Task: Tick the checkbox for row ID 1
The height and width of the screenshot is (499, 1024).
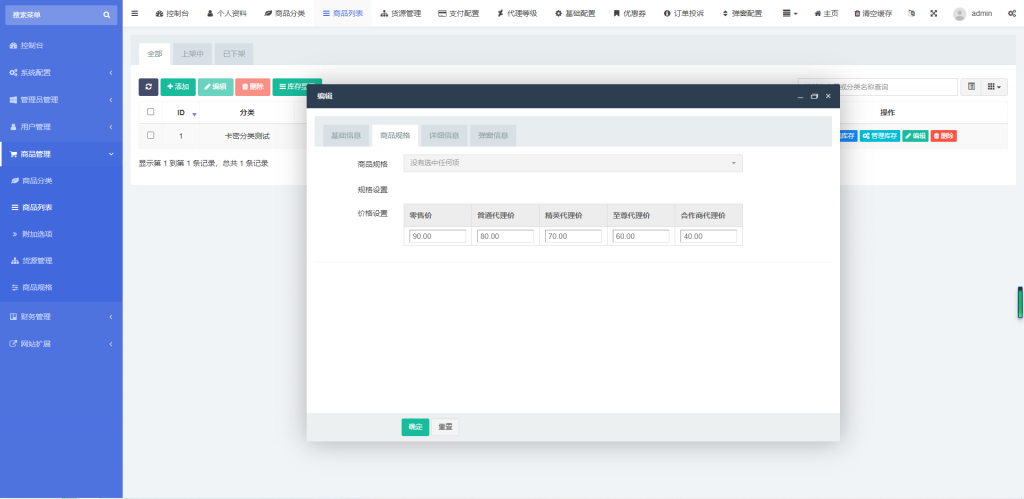Action: click(x=151, y=135)
